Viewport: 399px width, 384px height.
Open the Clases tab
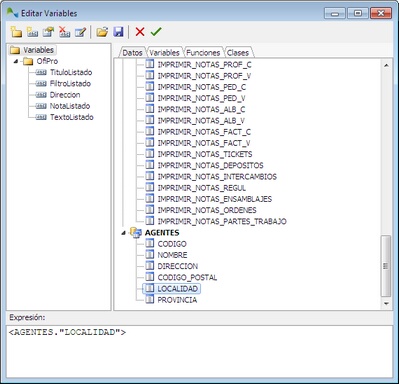tap(238, 53)
